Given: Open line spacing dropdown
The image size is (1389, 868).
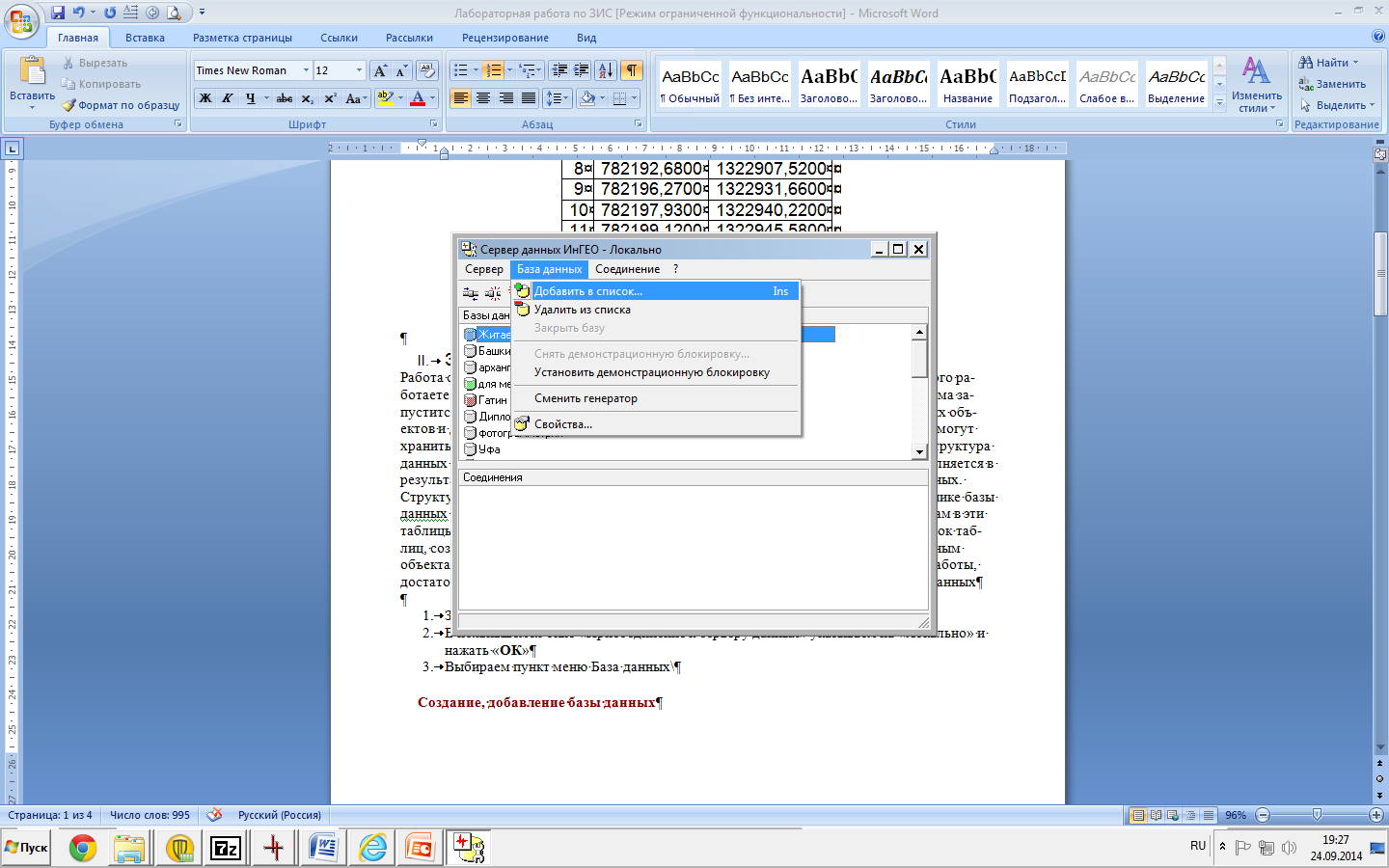Looking at the screenshot, I should point(558,98).
